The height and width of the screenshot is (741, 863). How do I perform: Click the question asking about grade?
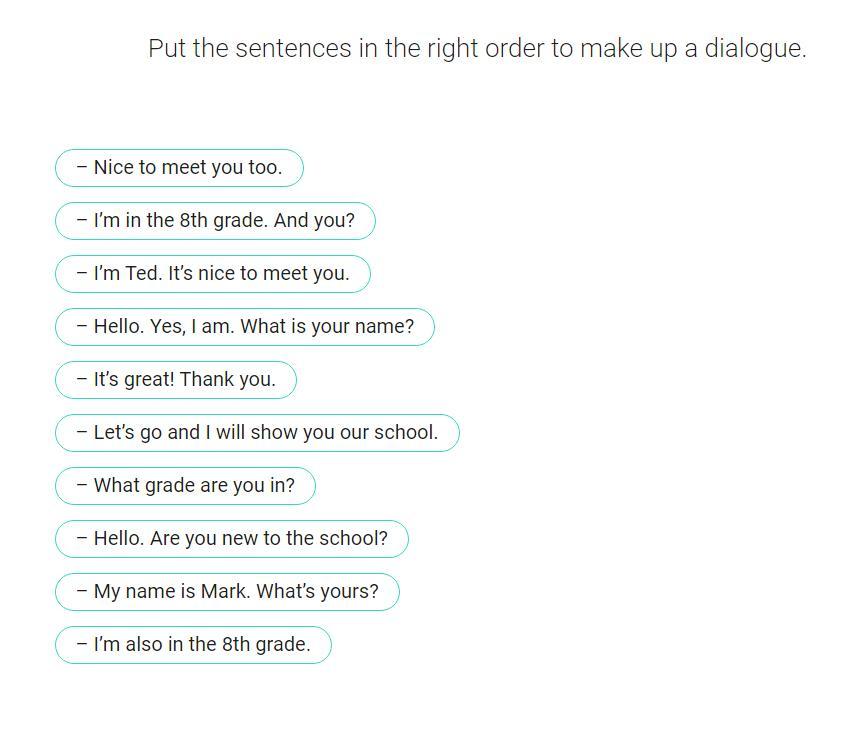[185, 486]
